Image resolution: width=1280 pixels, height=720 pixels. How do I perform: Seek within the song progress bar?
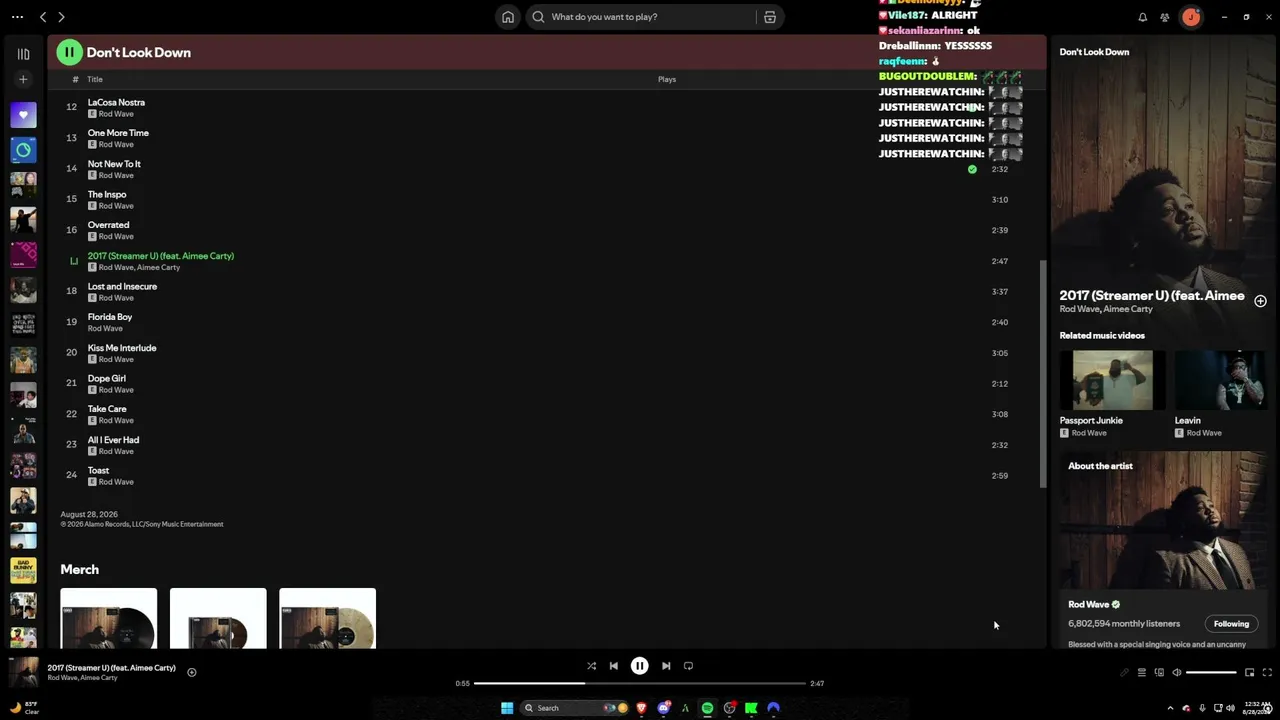pos(640,683)
